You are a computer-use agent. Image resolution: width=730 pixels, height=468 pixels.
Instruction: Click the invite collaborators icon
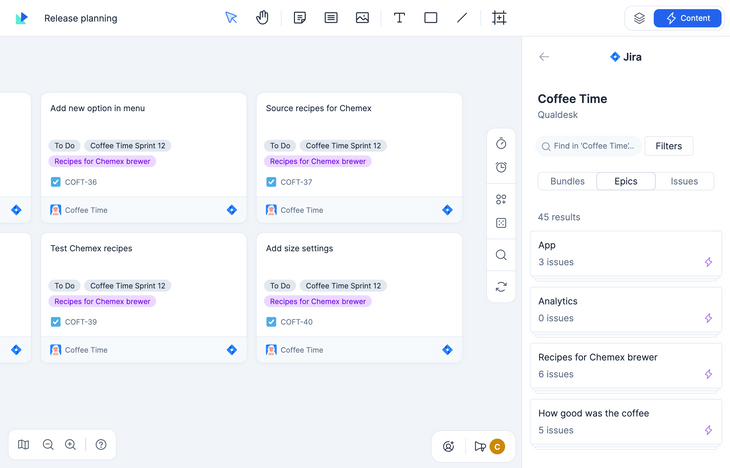[448, 447]
